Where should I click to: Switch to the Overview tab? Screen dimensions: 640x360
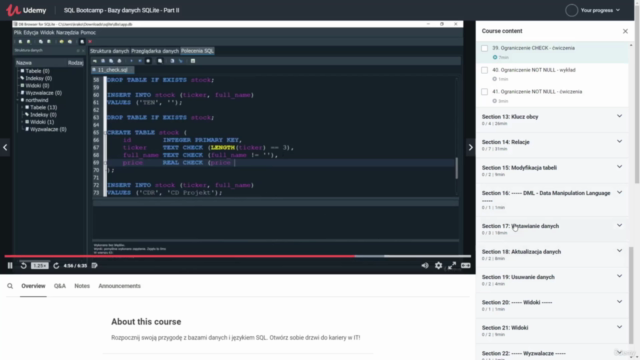(33, 286)
